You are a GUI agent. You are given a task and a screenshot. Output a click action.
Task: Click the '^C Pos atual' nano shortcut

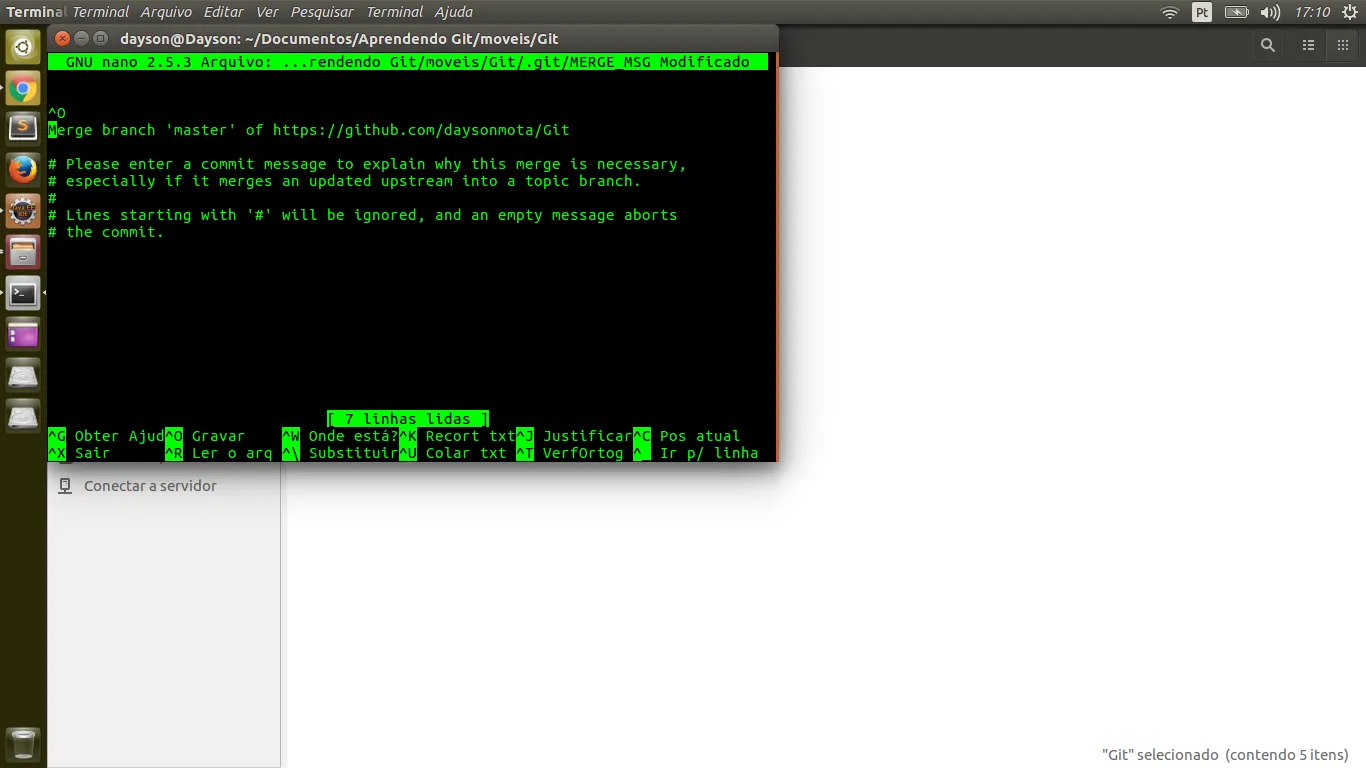coord(687,436)
